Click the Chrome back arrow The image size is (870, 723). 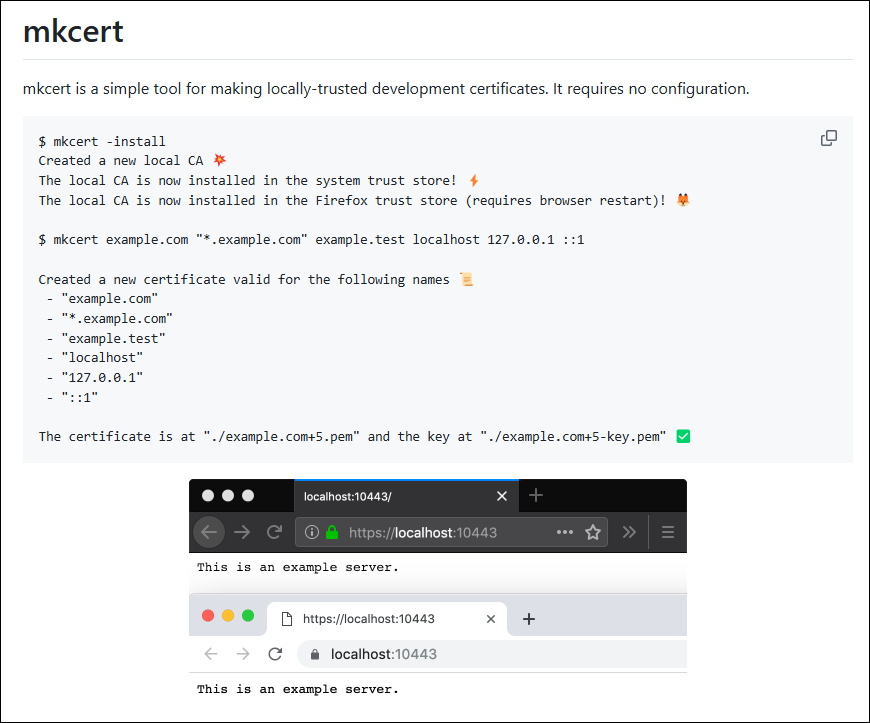click(210, 654)
